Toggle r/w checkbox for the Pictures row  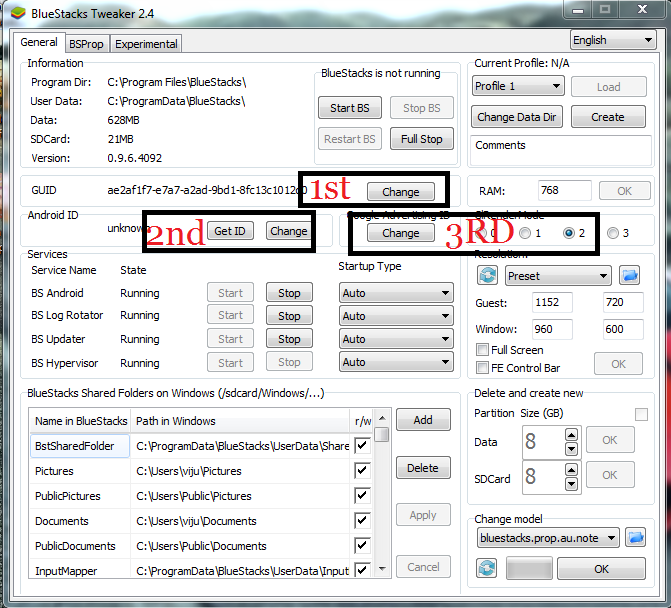coord(362,471)
